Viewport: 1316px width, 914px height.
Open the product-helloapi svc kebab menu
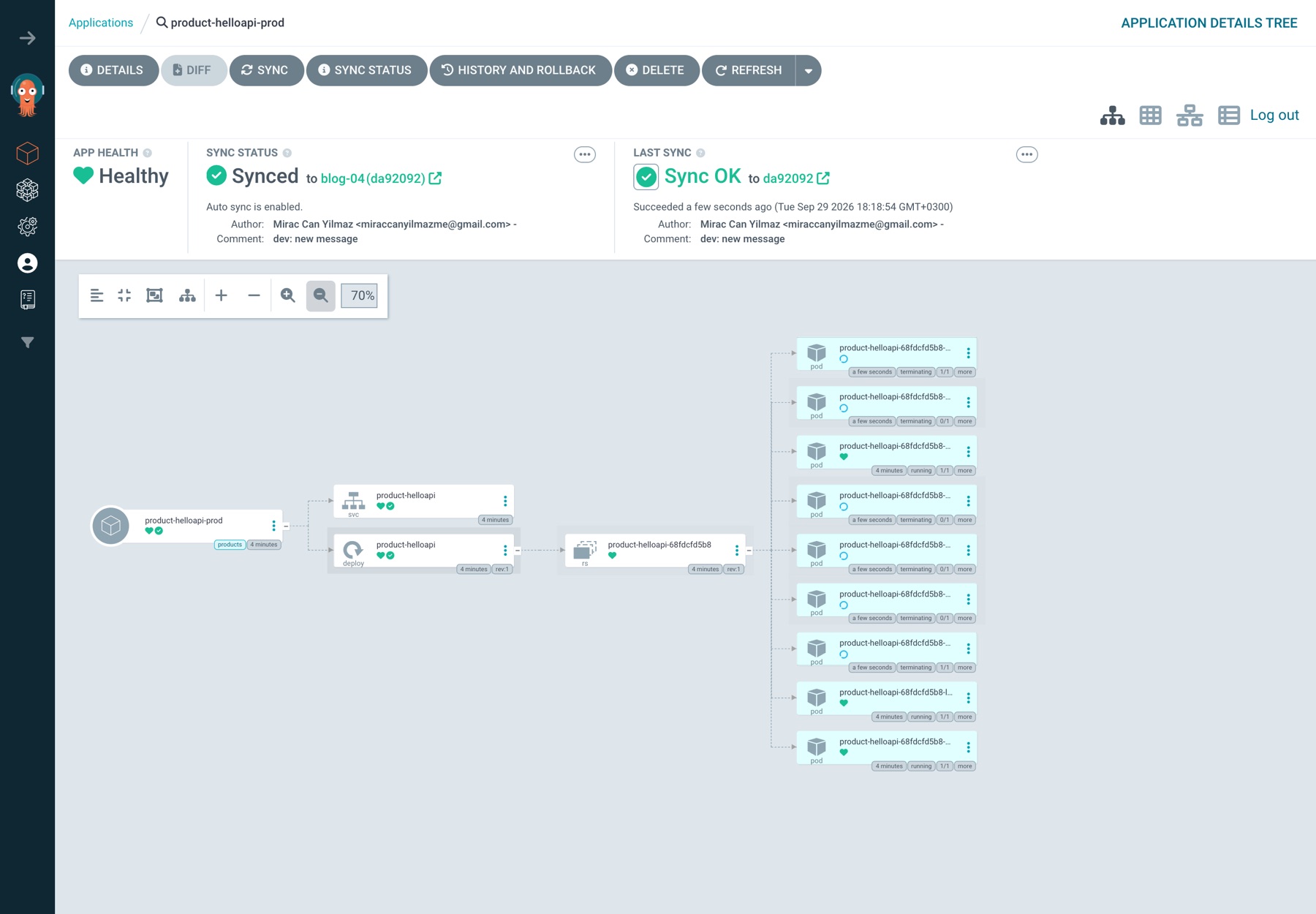(x=505, y=501)
